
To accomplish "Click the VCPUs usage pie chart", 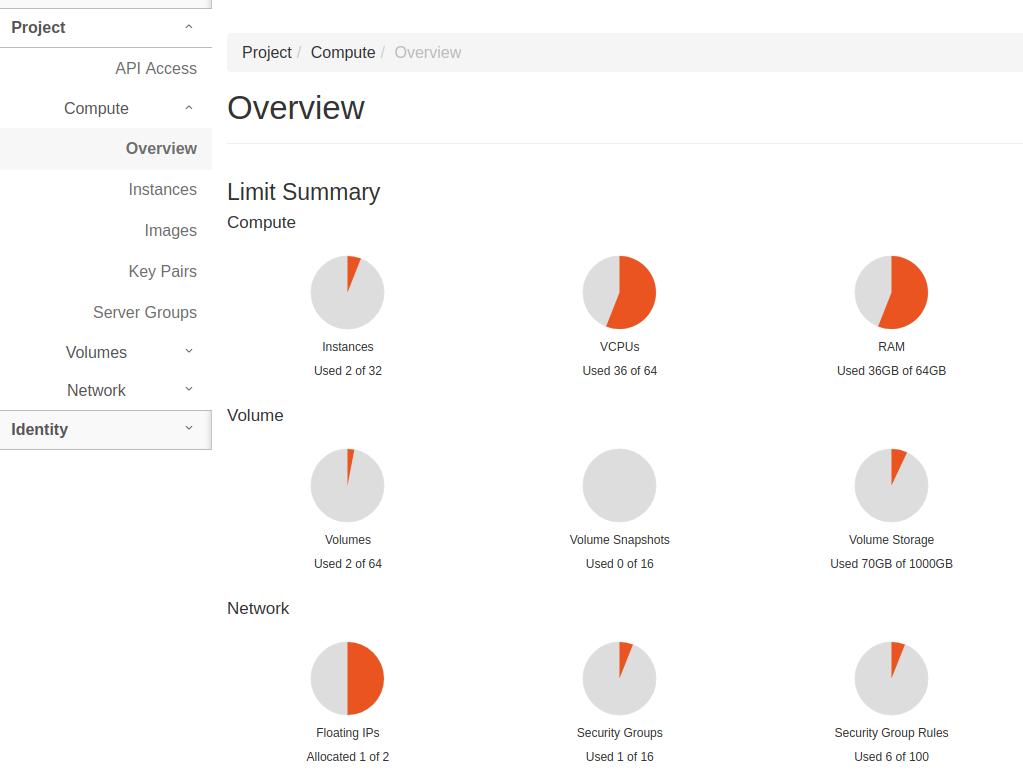I will pos(619,292).
